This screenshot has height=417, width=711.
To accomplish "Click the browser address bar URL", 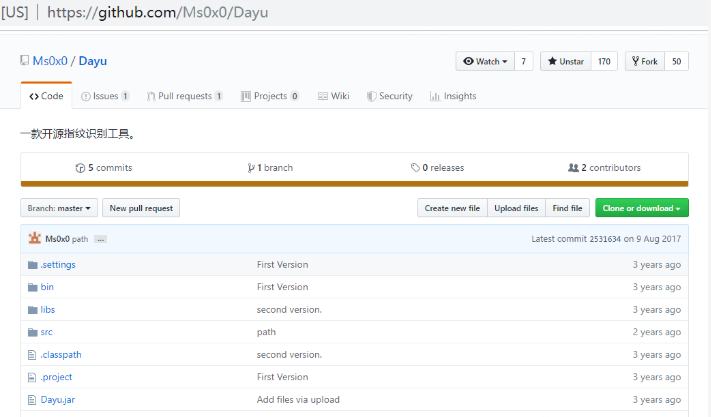I will [x=157, y=12].
